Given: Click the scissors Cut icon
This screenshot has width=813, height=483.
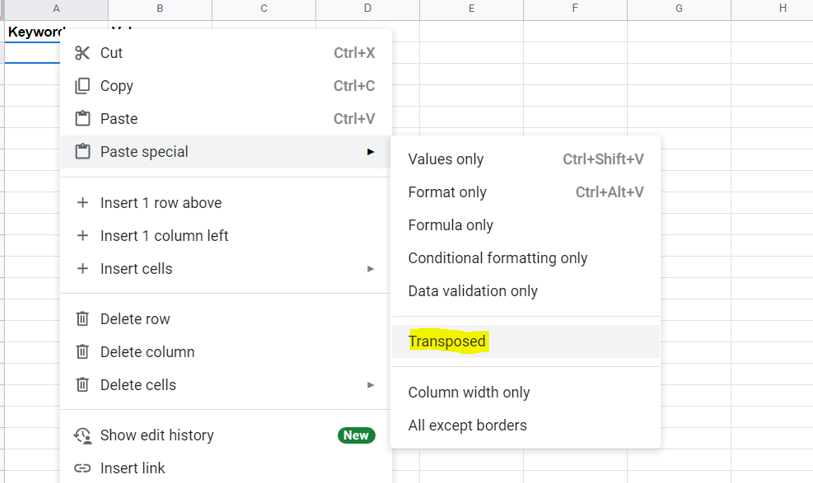Looking at the screenshot, I should tap(83, 53).
